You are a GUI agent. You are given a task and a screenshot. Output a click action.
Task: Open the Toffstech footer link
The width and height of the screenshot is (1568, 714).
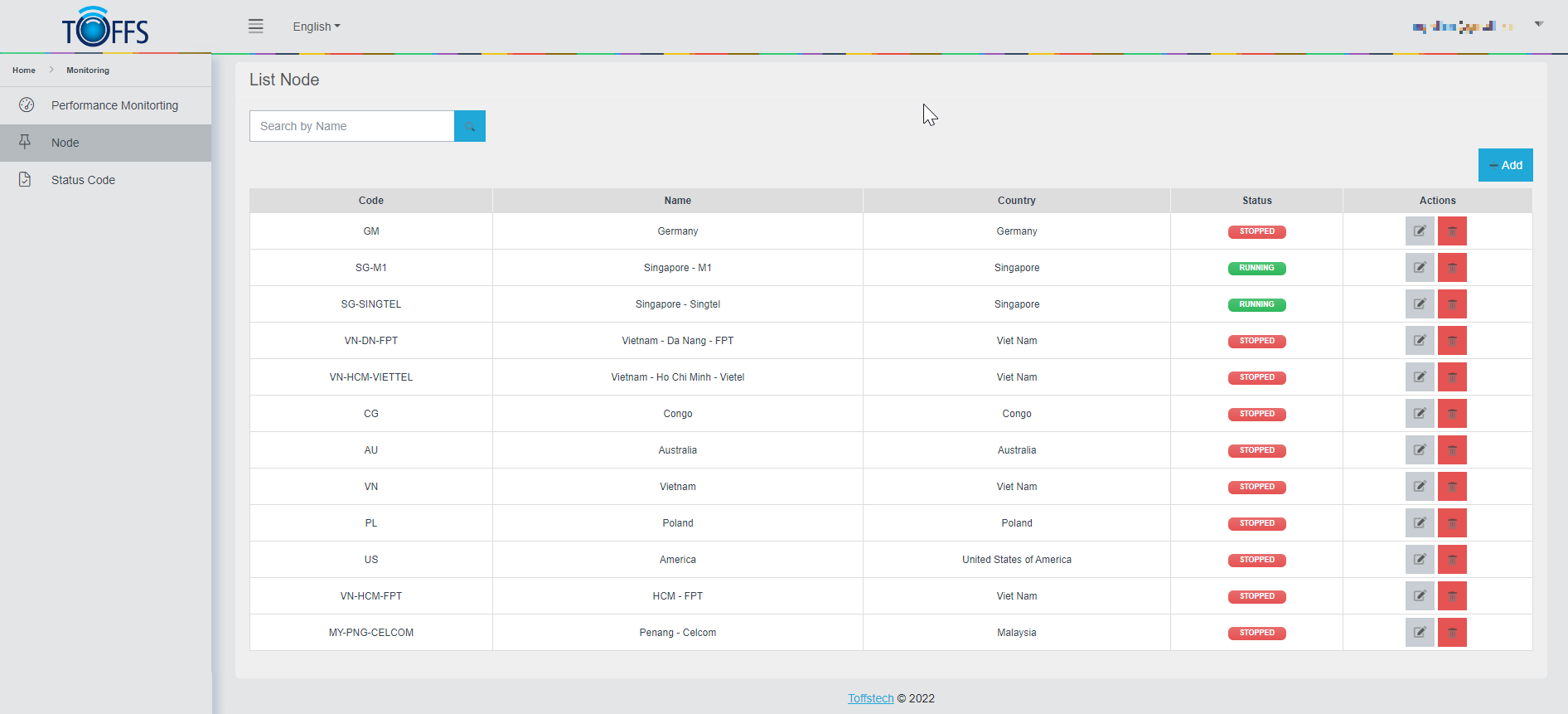pos(870,698)
